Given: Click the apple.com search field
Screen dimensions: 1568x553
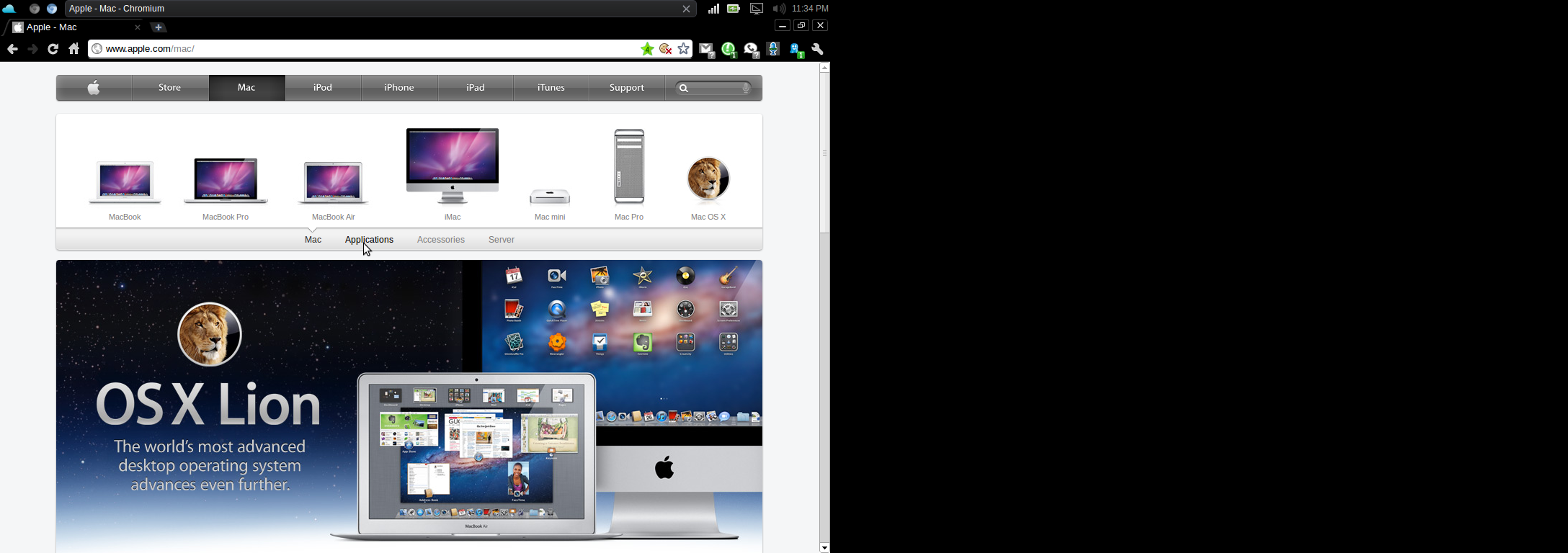Looking at the screenshot, I should coord(714,89).
